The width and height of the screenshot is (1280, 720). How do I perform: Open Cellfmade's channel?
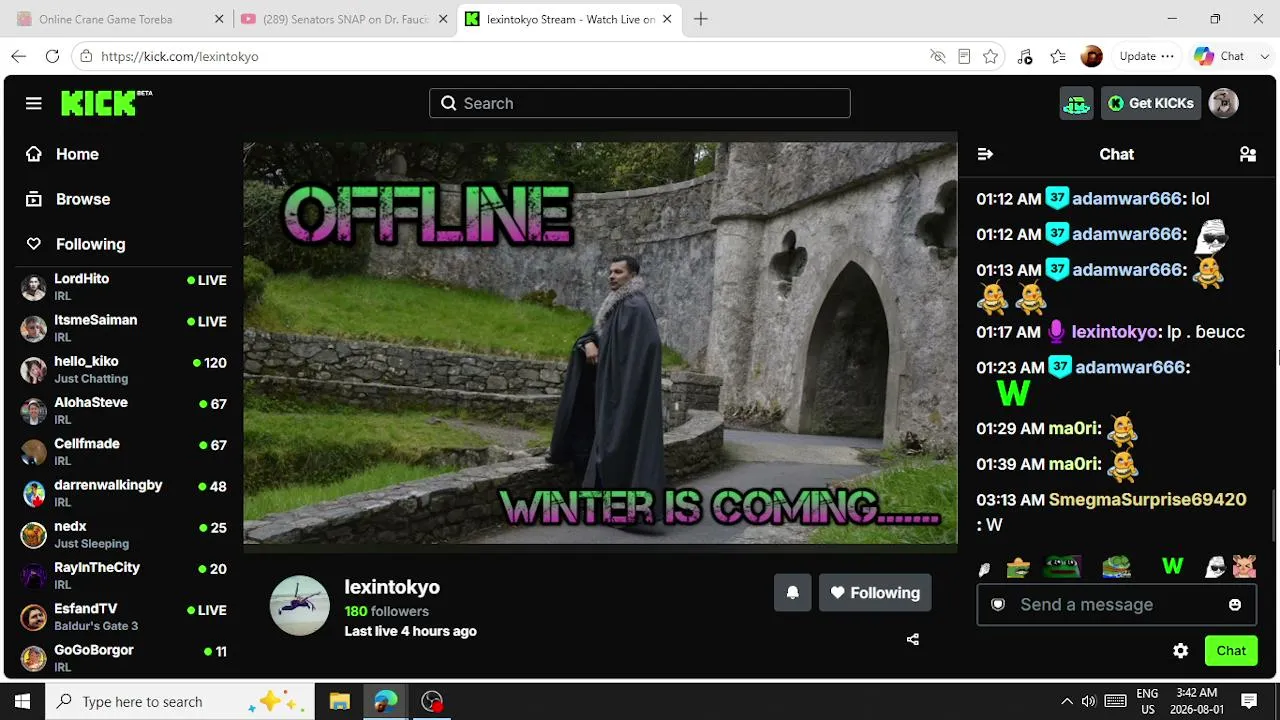click(x=124, y=452)
